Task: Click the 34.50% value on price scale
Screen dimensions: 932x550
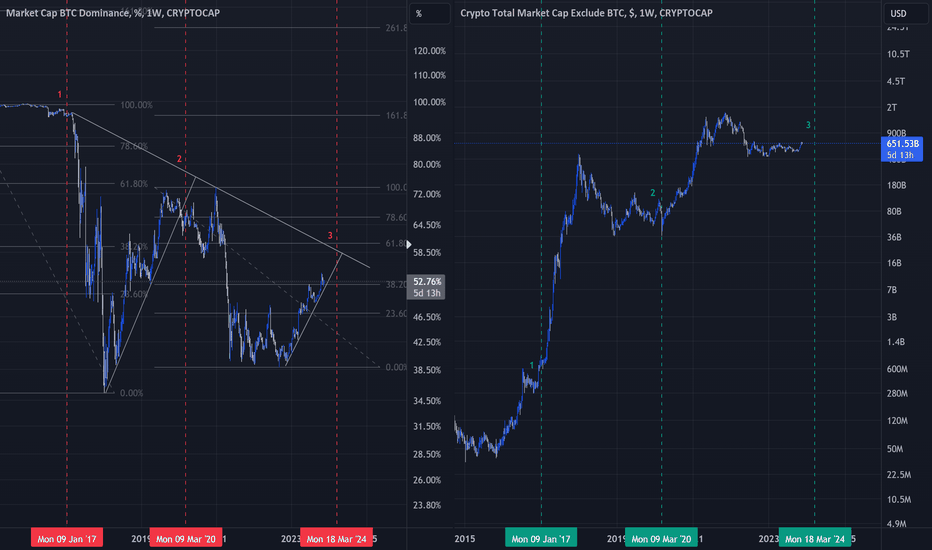Action: 427,401
